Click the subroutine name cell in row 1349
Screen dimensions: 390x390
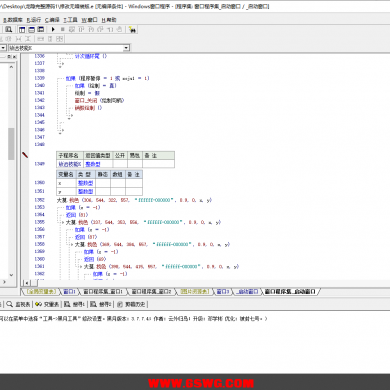70,164
